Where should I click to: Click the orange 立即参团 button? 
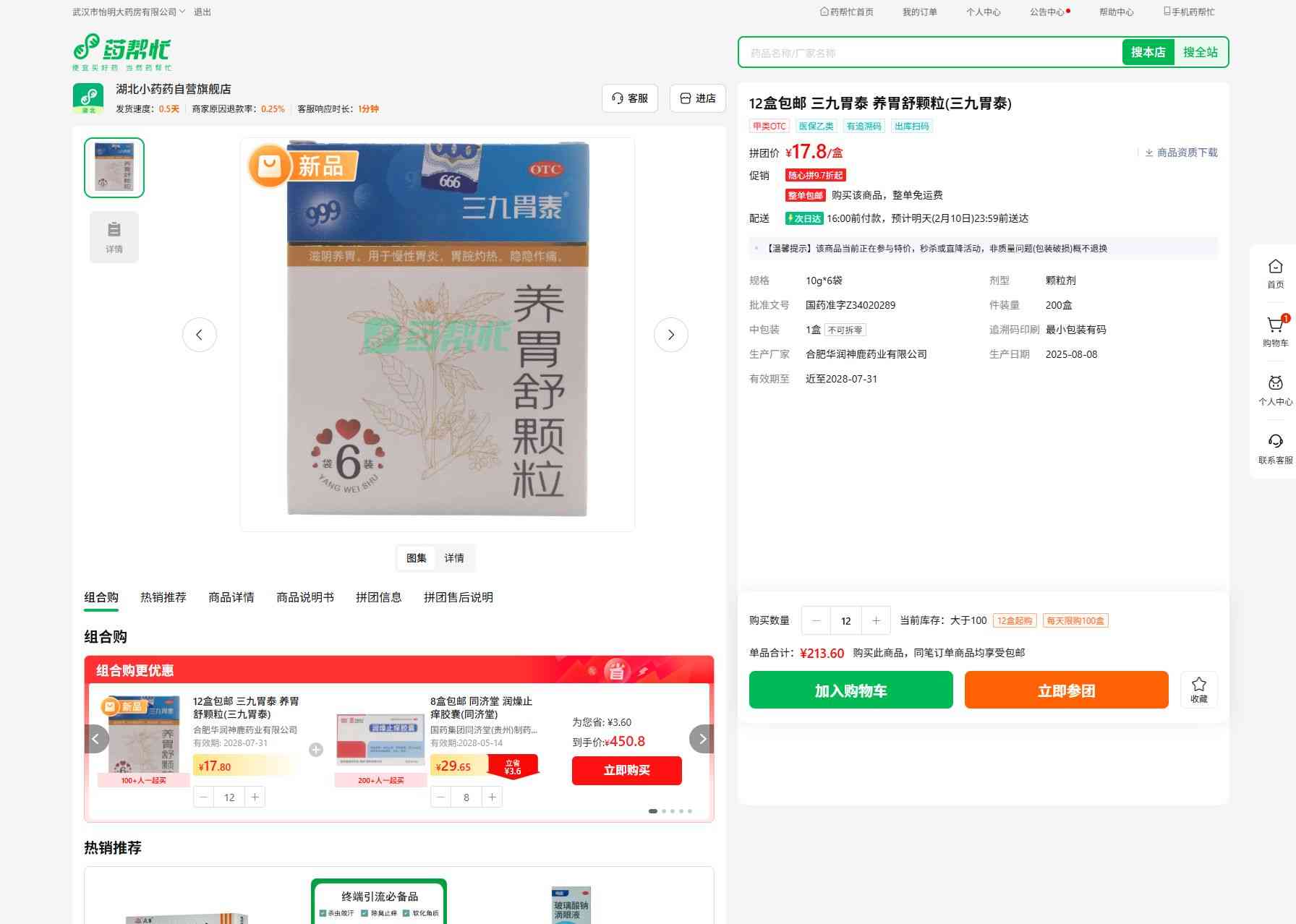click(1066, 690)
